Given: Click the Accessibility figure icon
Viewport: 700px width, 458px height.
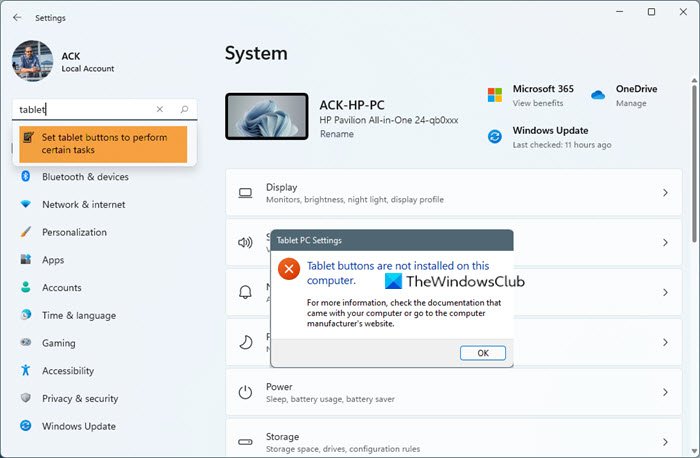Looking at the screenshot, I should pyautogui.click(x=25, y=370).
